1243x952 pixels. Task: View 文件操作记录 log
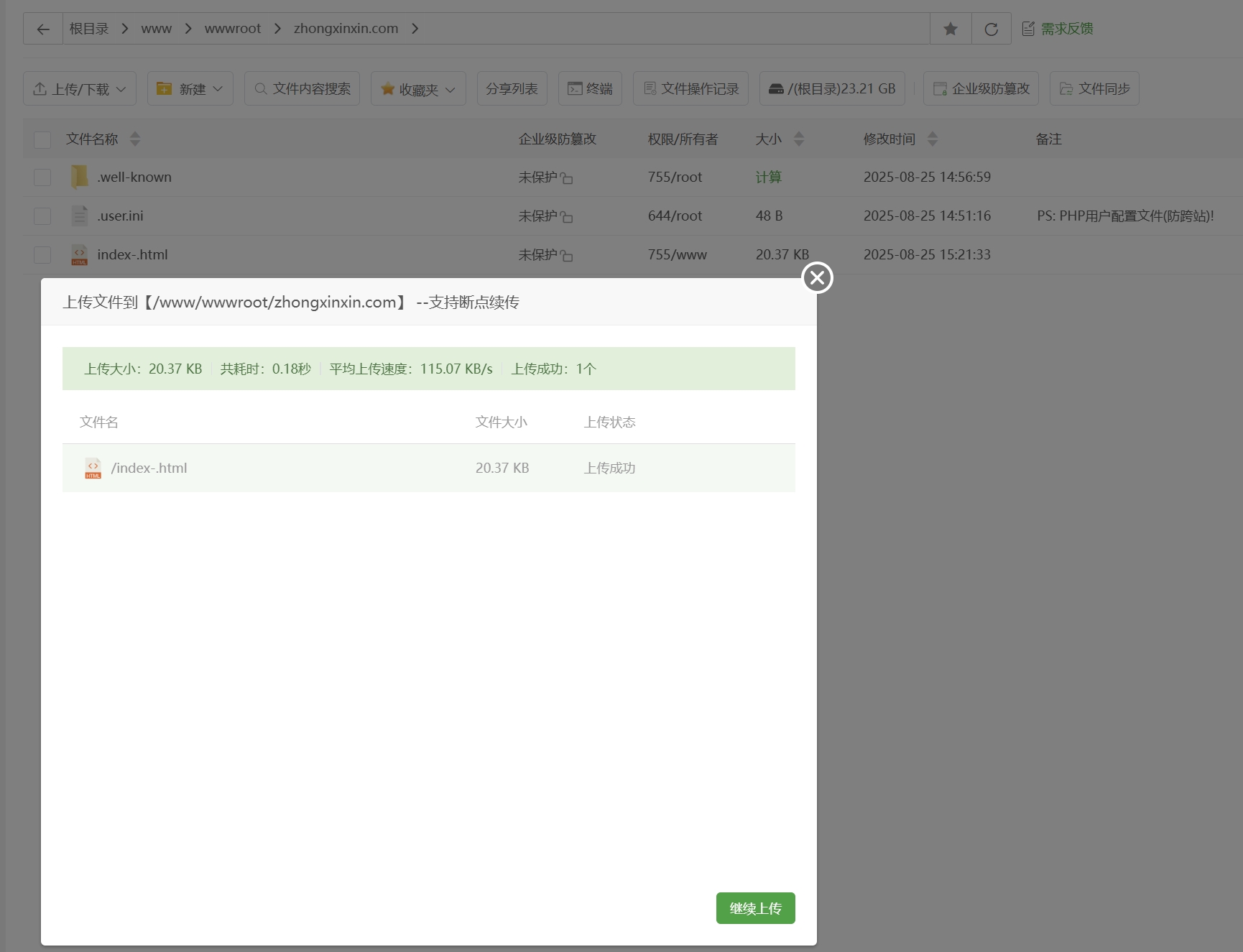(x=690, y=88)
